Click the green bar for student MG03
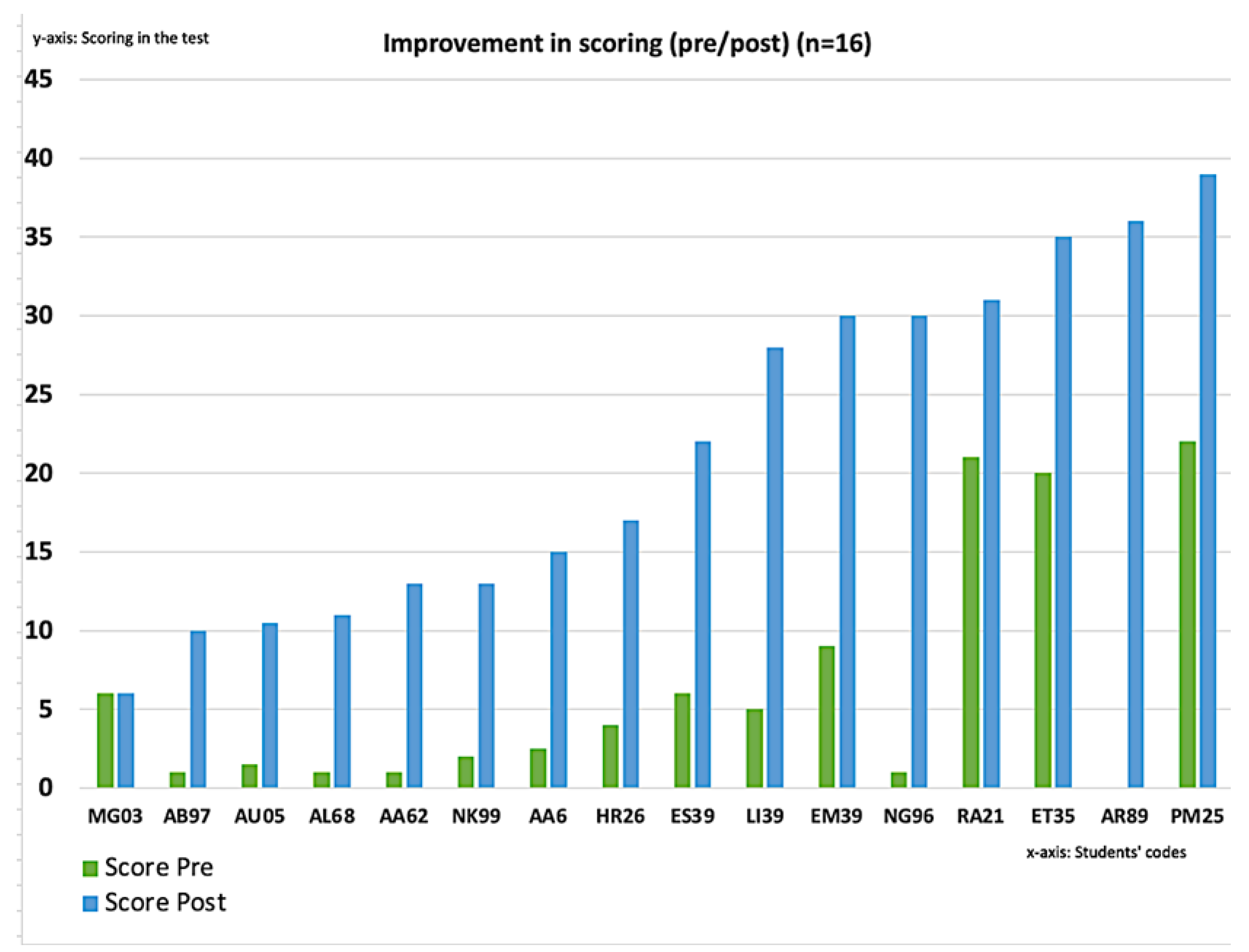Viewport: 1249px width, 952px height. point(105,740)
